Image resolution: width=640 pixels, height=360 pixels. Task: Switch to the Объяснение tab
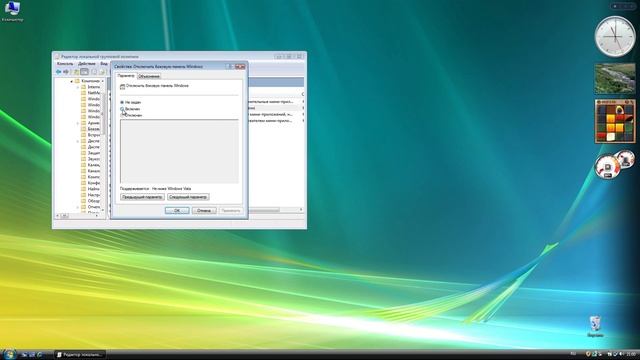149,76
